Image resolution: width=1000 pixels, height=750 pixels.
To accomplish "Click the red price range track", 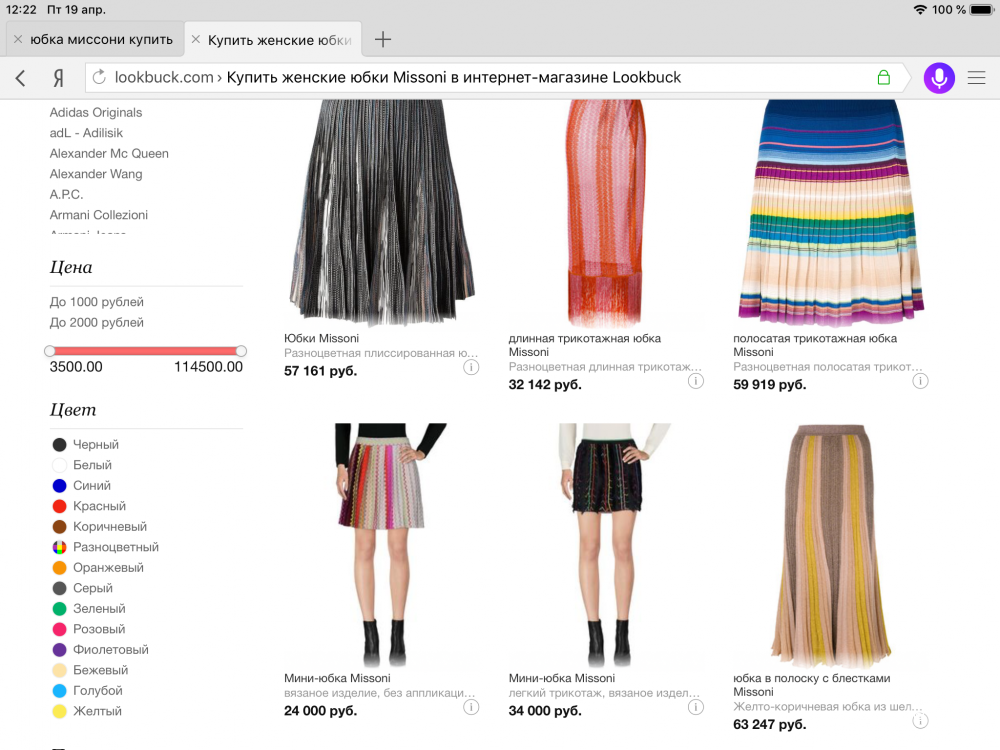I will click(145, 351).
